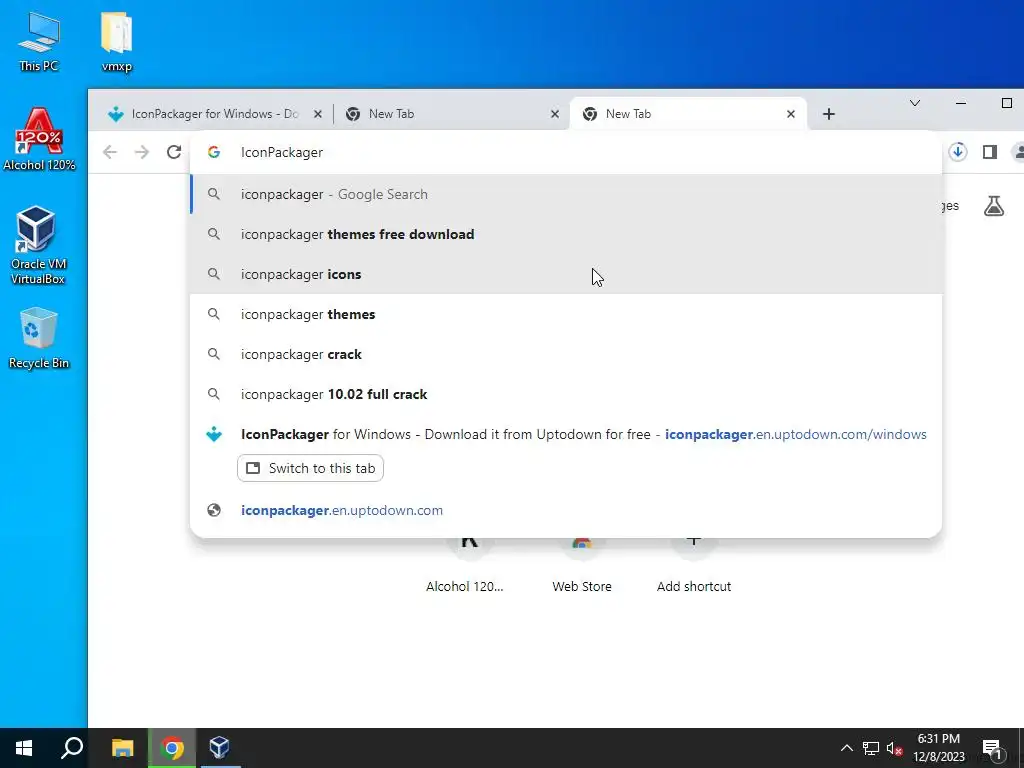Pick the 'iconpackager themes' suggestion
This screenshot has height=768, width=1024.
tap(566, 314)
